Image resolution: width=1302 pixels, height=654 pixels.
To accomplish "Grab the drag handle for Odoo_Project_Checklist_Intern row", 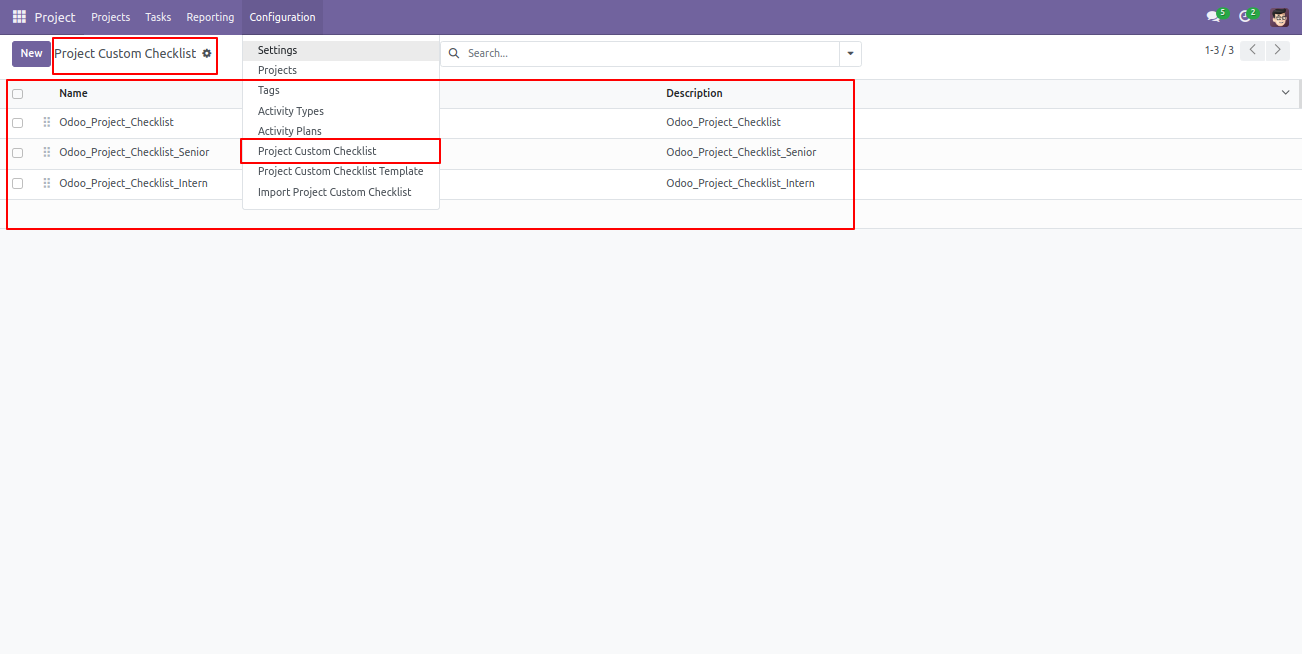I will pyautogui.click(x=47, y=183).
